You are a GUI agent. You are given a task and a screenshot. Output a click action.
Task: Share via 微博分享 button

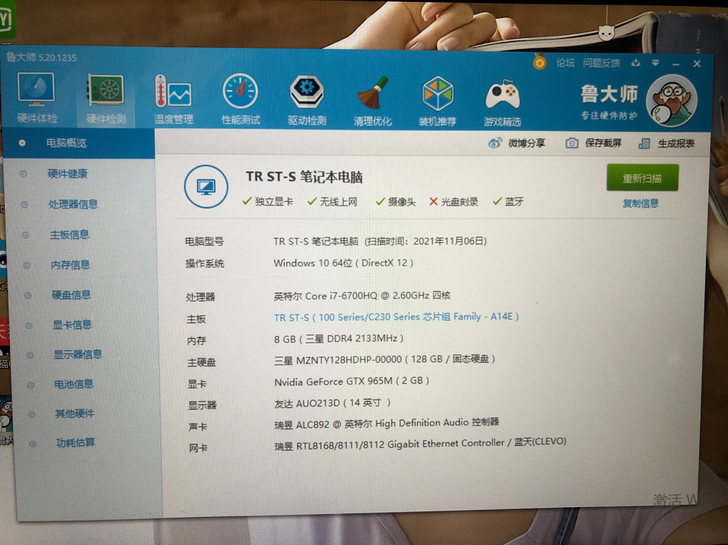(516, 143)
